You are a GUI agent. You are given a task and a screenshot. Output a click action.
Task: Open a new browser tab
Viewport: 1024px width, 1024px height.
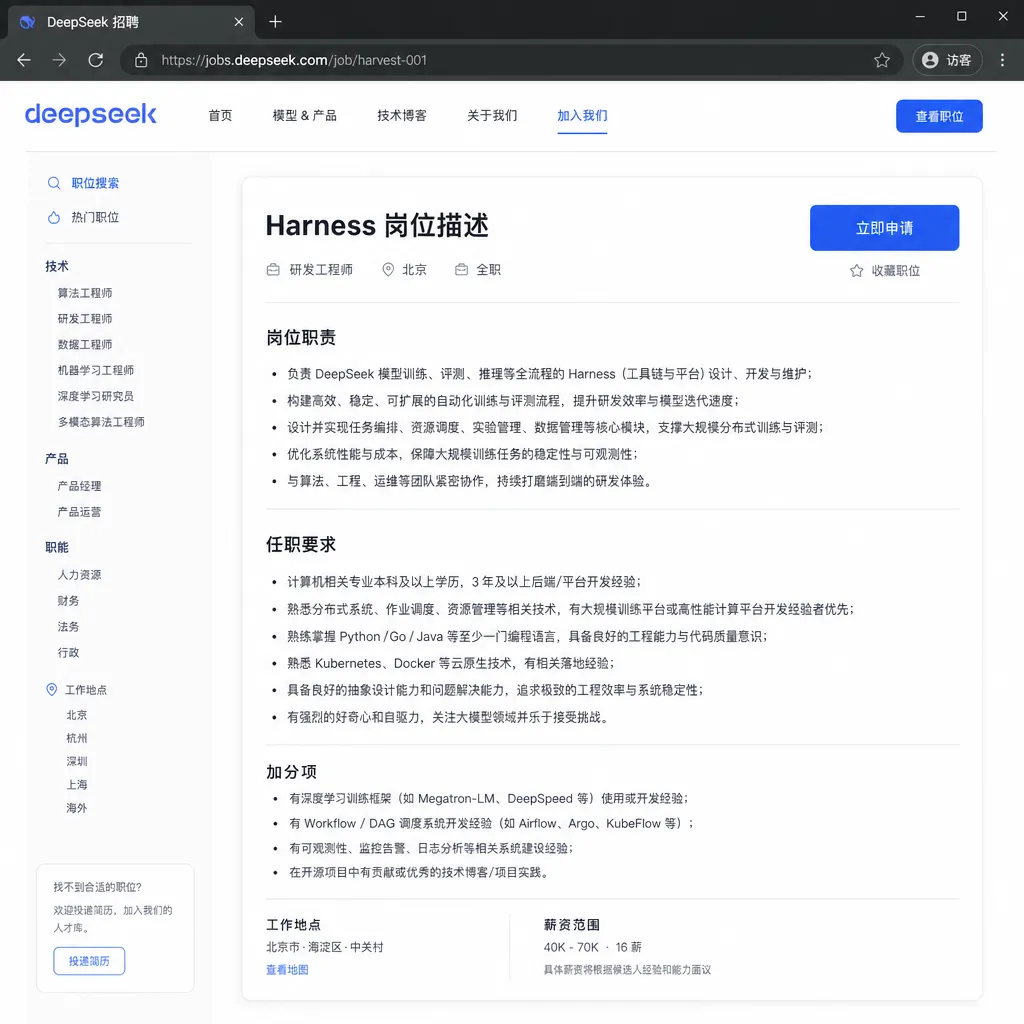pos(275,22)
